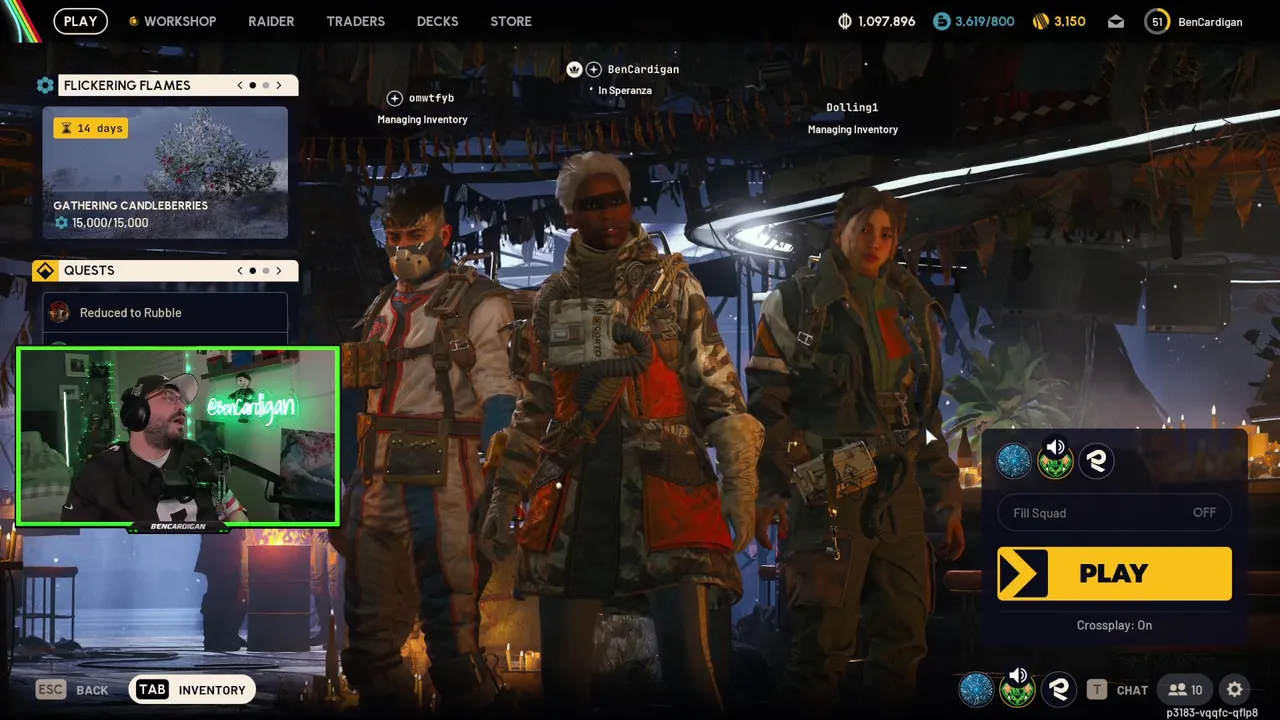
Task: Click the omwtfyb squad member name
Action: coord(431,98)
